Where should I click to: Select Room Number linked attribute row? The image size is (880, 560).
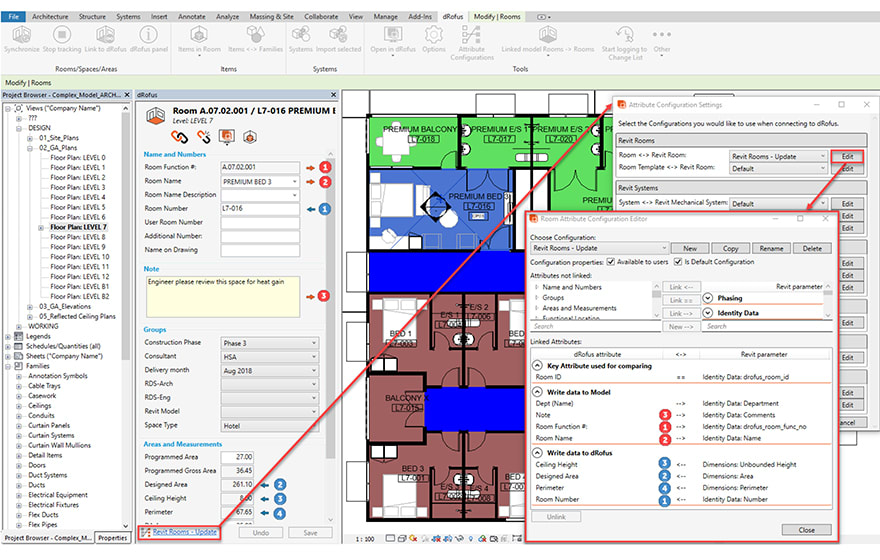click(x=681, y=499)
